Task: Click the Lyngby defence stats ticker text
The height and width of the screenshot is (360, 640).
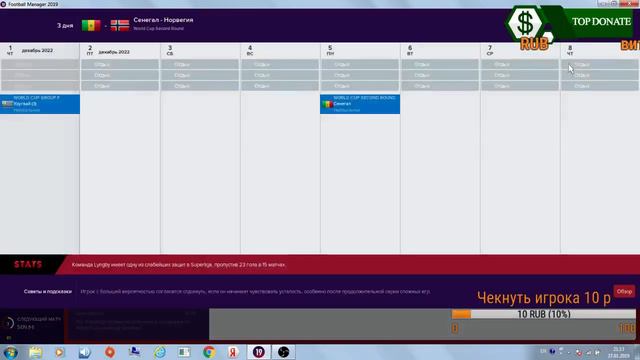Action: coord(178,265)
